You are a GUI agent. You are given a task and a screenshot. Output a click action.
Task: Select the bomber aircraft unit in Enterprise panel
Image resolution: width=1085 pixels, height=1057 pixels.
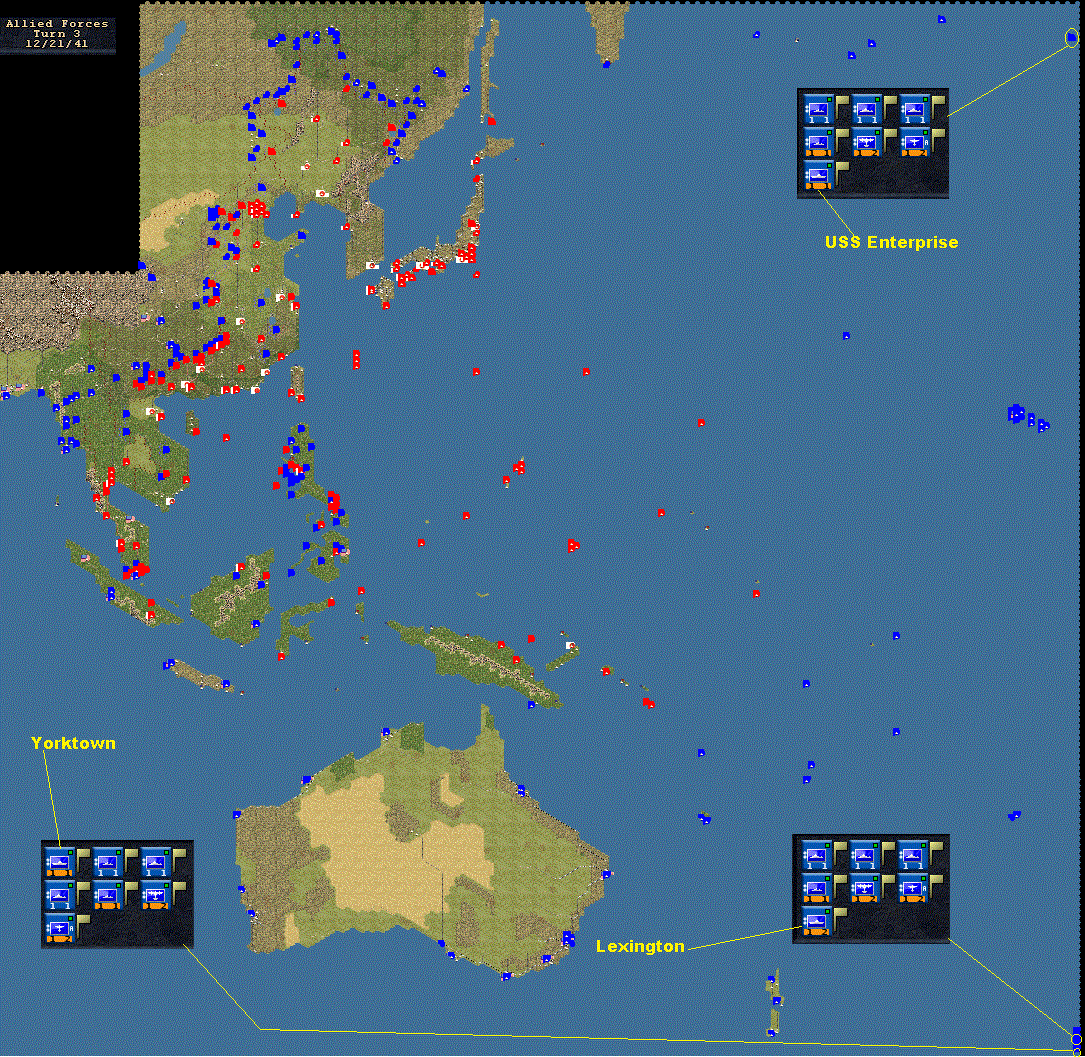click(x=865, y=143)
